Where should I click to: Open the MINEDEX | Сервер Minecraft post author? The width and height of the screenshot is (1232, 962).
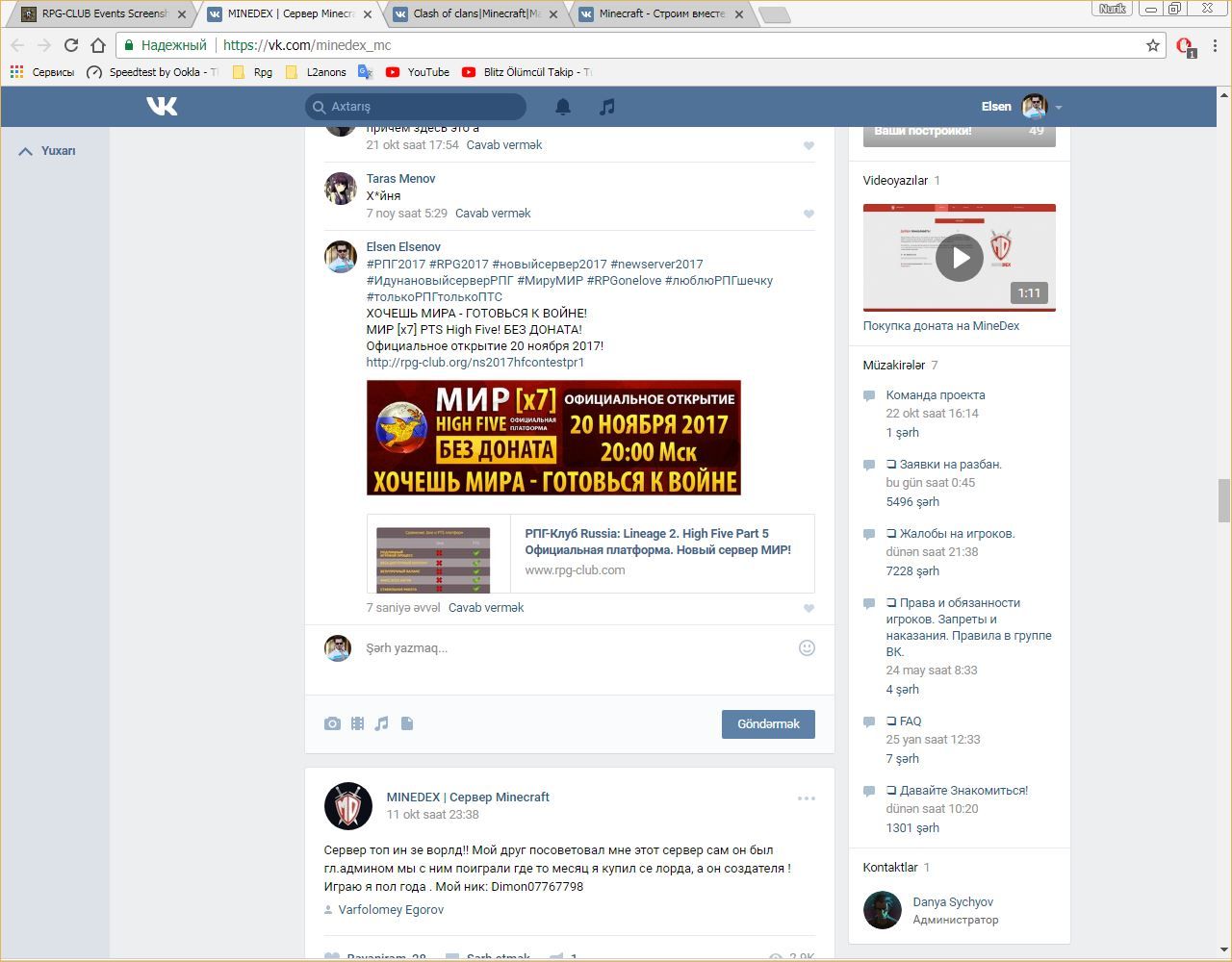click(468, 797)
